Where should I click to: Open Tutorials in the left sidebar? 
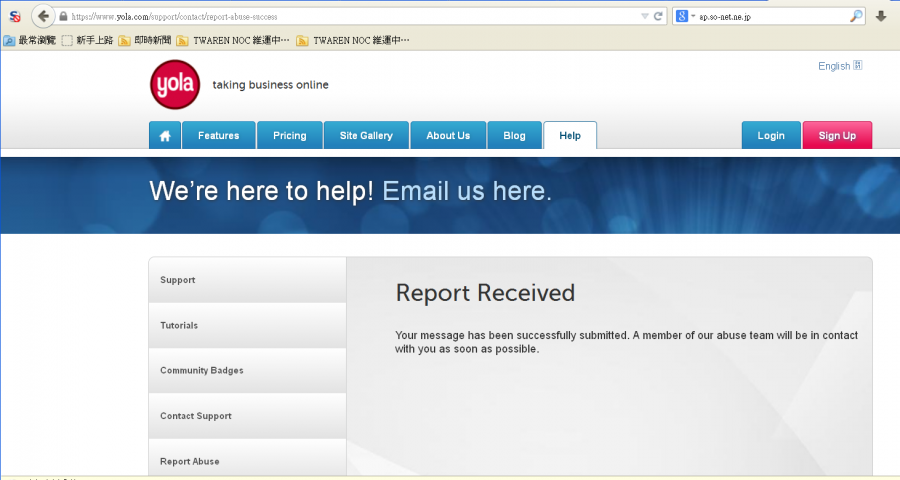click(x=179, y=326)
